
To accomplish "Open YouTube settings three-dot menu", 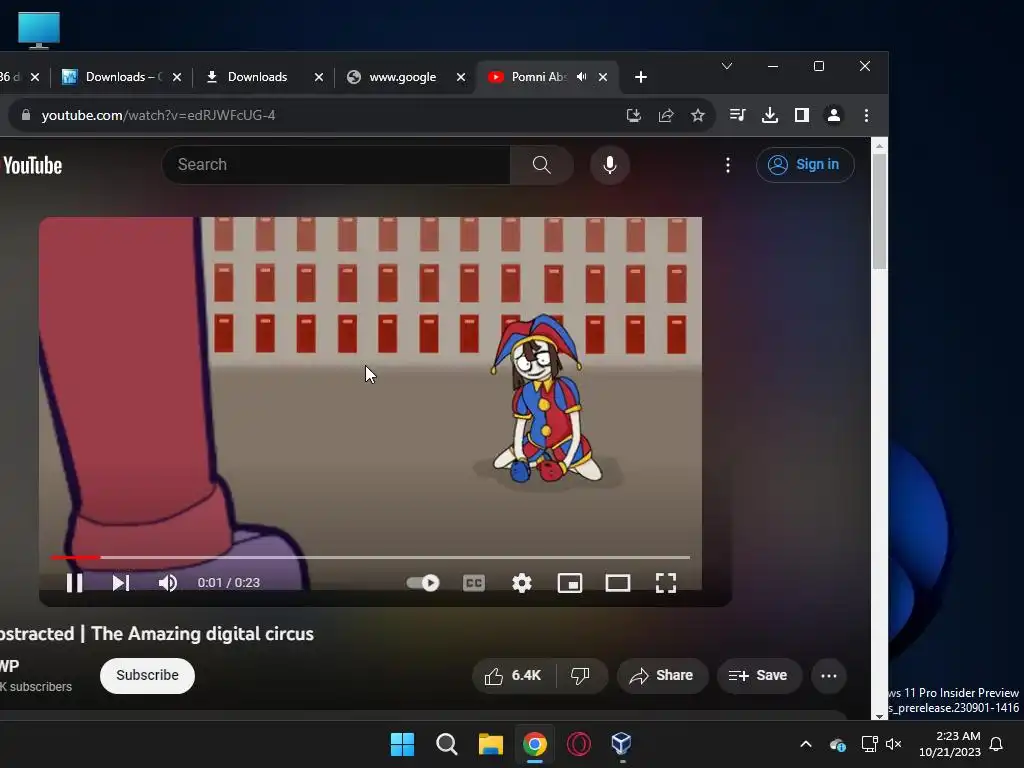I will pos(728,165).
